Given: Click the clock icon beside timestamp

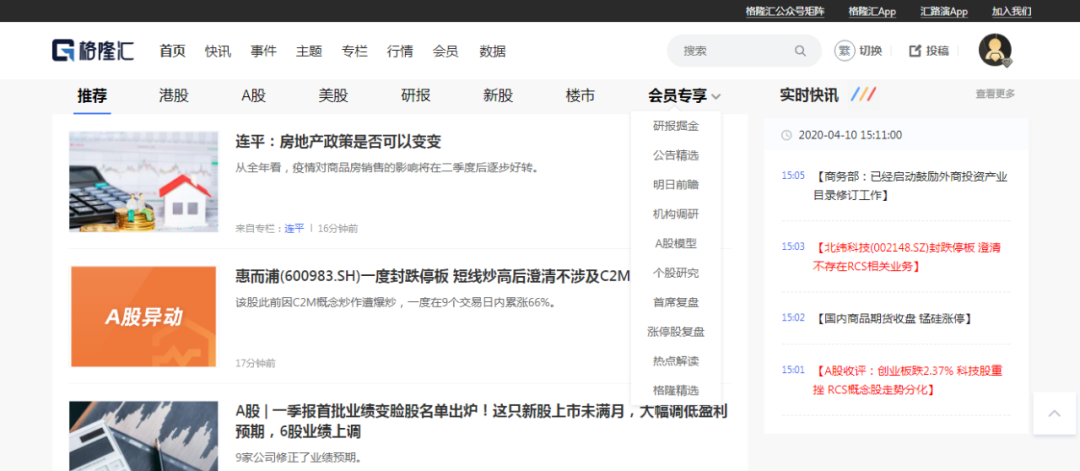Looking at the screenshot, I should [x=787, y=135].
